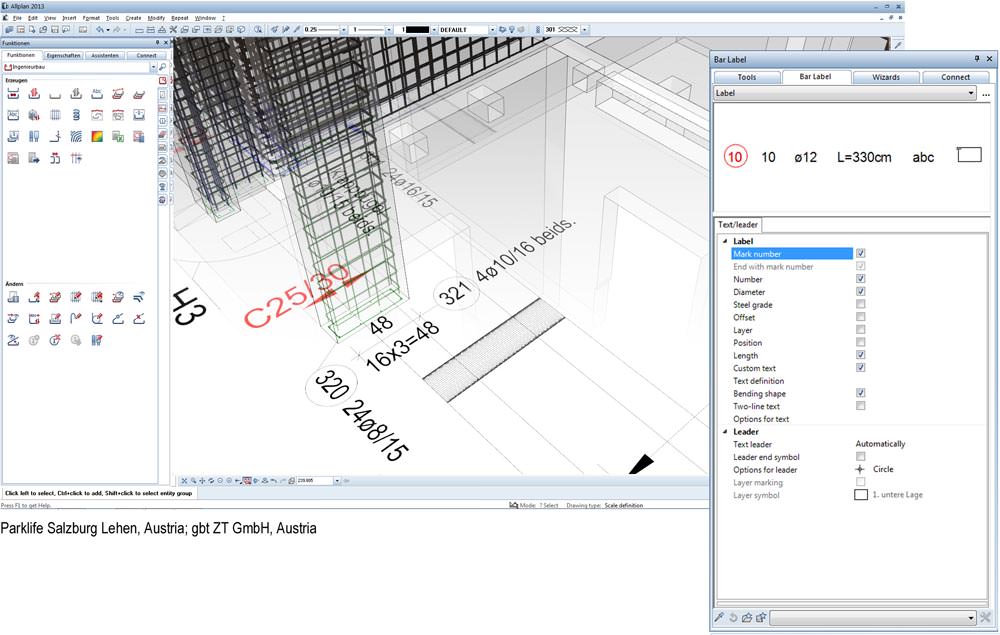The width and height of the screenshot is (1000, 635).
Task: Switch to the Wizards tab in Bar Label panel
Action: point(886,77)
